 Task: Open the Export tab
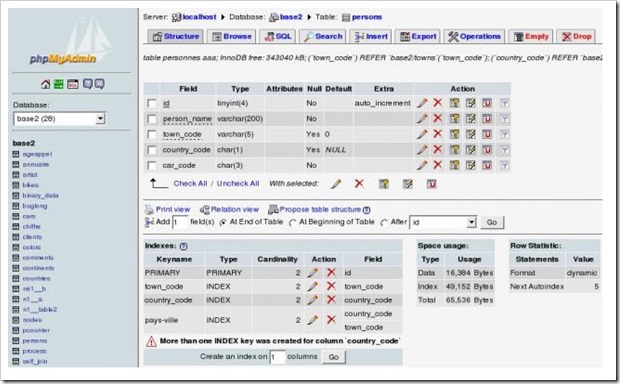tap(418, 36)
